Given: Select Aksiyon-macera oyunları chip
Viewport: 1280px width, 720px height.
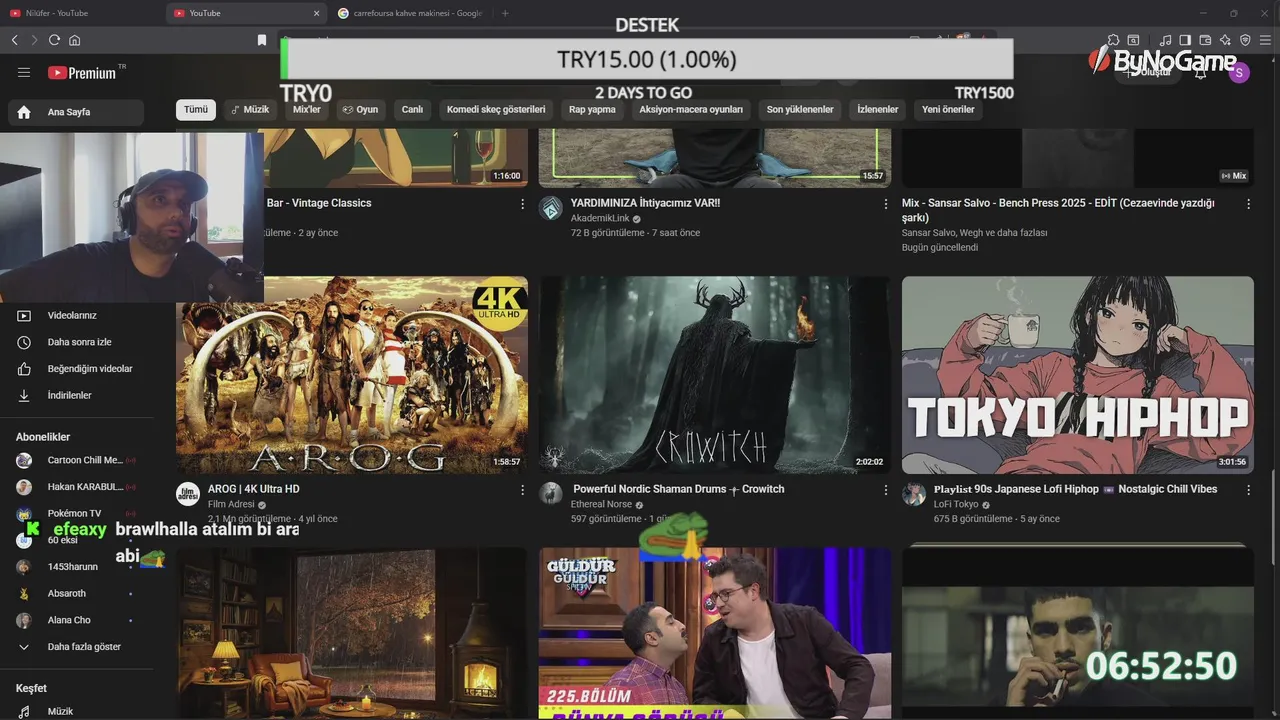Looking at the screenshot, I should [x=691, y=110].
